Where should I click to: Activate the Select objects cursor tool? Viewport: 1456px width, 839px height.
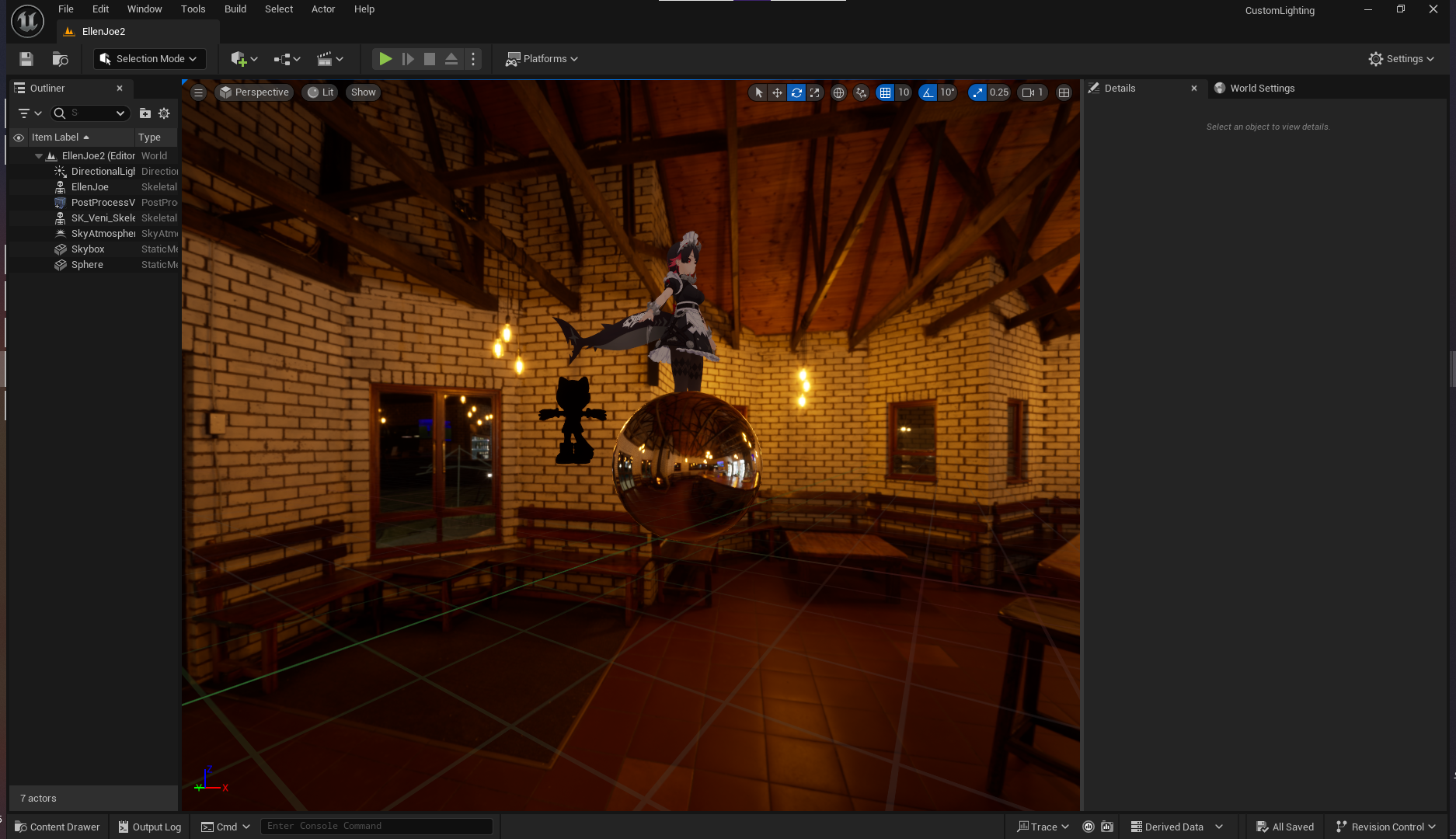click(x=758, y=92)
